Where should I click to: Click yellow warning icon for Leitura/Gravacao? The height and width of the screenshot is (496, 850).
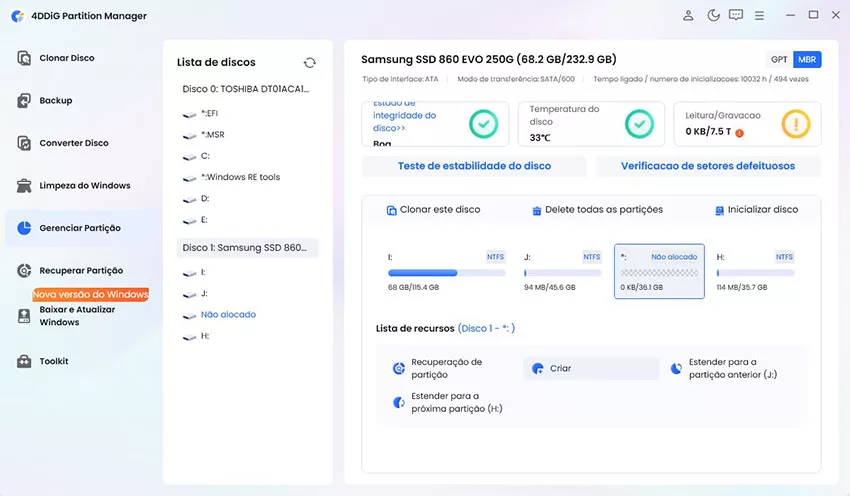pos(796,124)
